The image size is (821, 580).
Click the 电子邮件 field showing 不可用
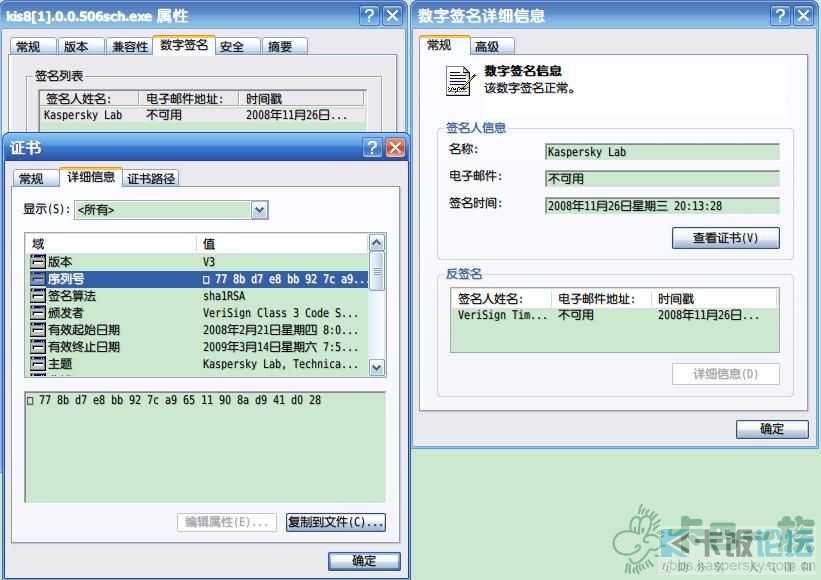click(662, 179)
